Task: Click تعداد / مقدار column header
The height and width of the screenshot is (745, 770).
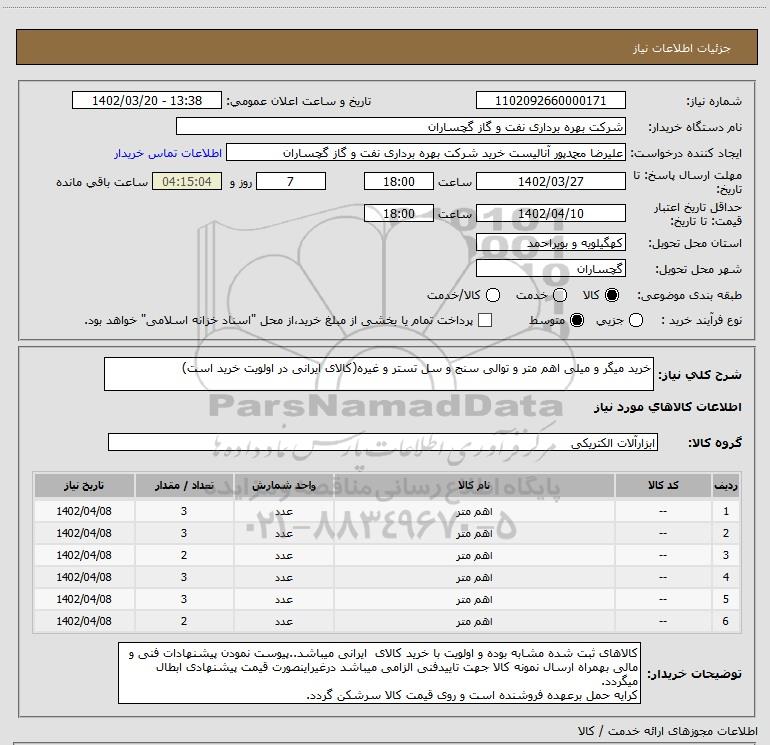Action: click(x=184, y=486)
